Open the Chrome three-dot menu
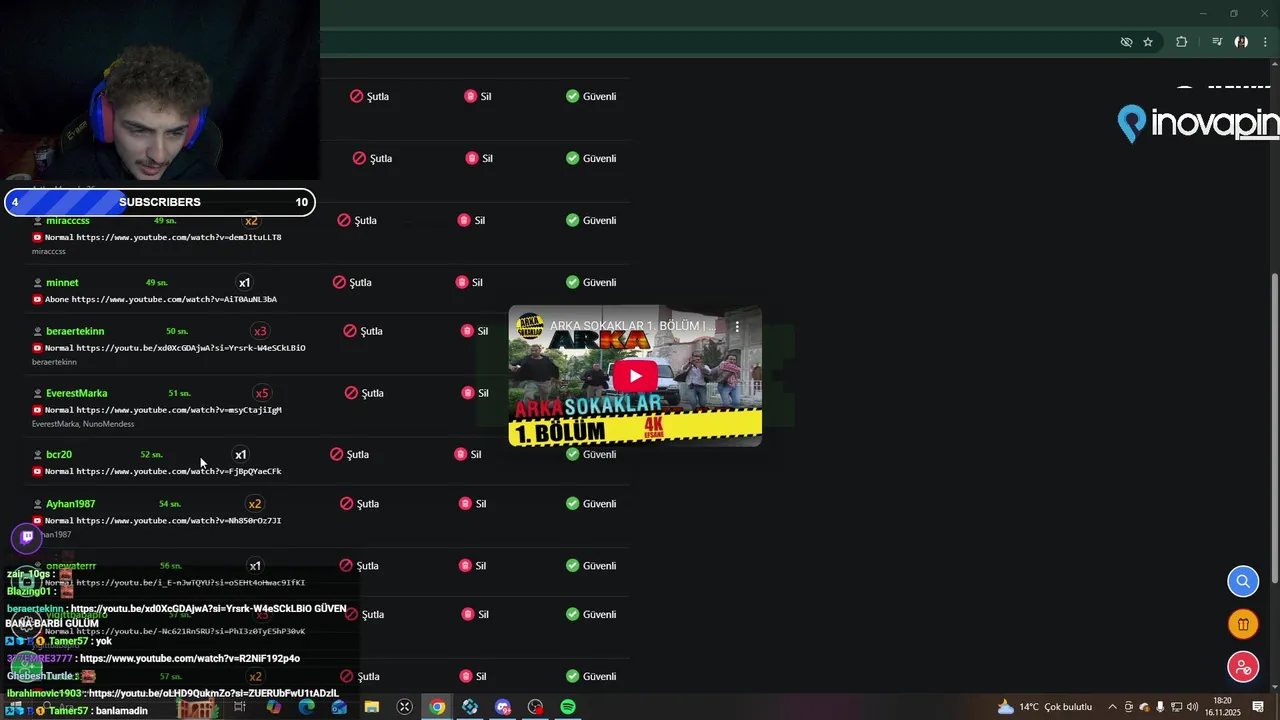The image size is (1280, 720). click(1265, 42)
